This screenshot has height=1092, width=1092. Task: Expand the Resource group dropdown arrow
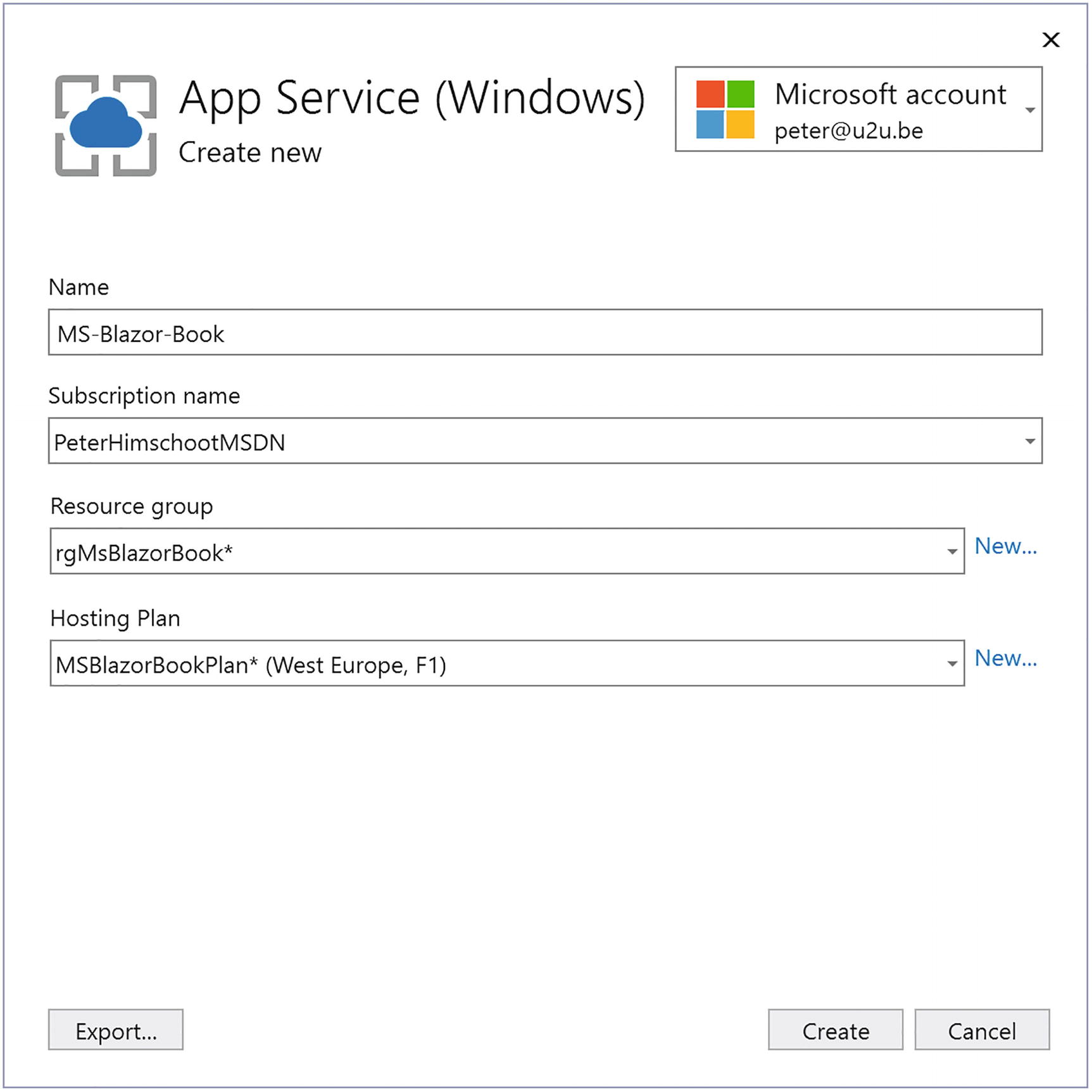pyautogui.click(x=951, y=552)
